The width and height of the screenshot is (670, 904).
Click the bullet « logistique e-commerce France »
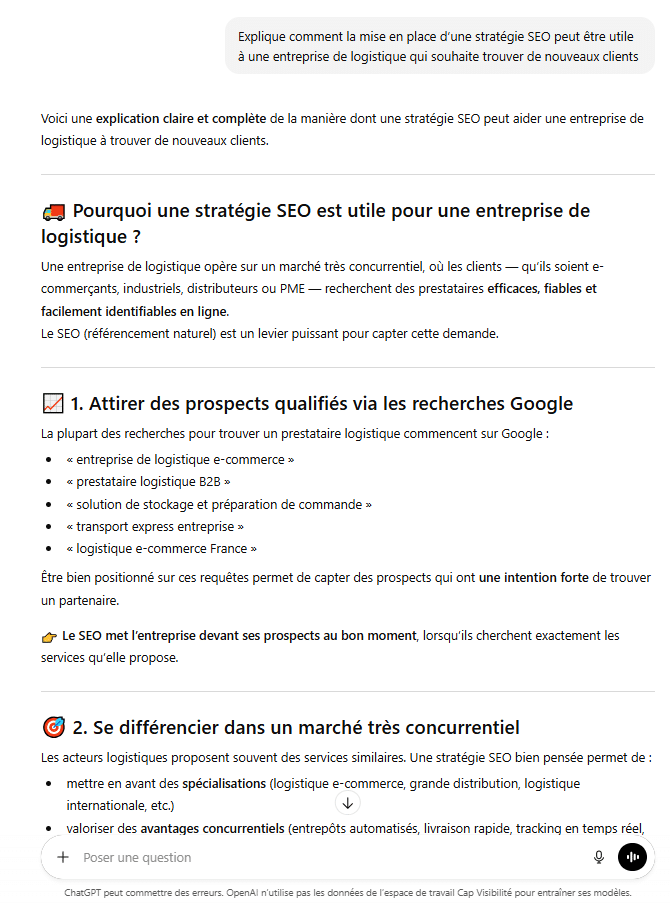(161, 548)
